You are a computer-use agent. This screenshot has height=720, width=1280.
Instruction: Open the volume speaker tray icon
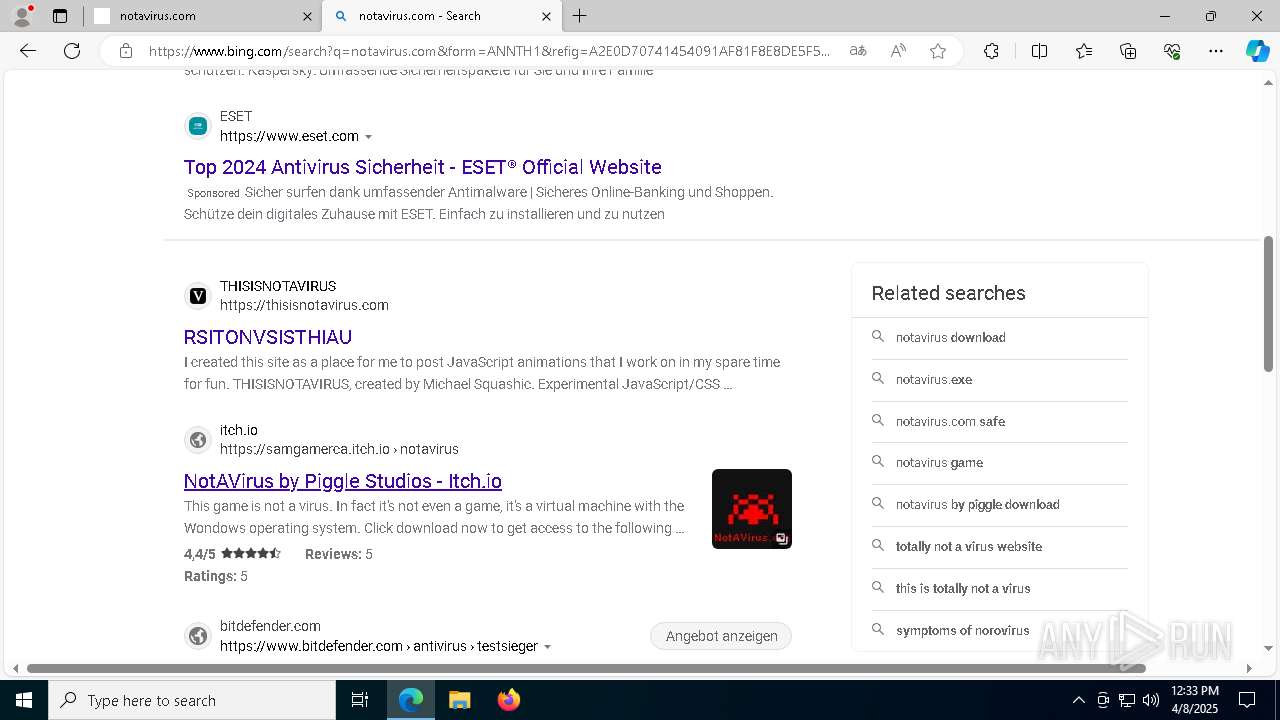coord(1151,700)
